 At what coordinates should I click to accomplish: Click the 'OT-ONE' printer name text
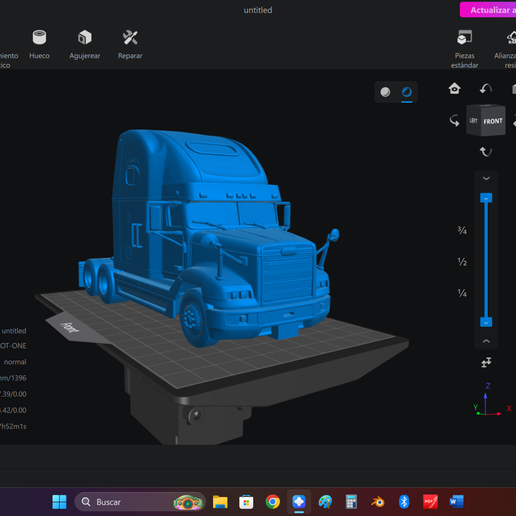click(x=13, y=346)
